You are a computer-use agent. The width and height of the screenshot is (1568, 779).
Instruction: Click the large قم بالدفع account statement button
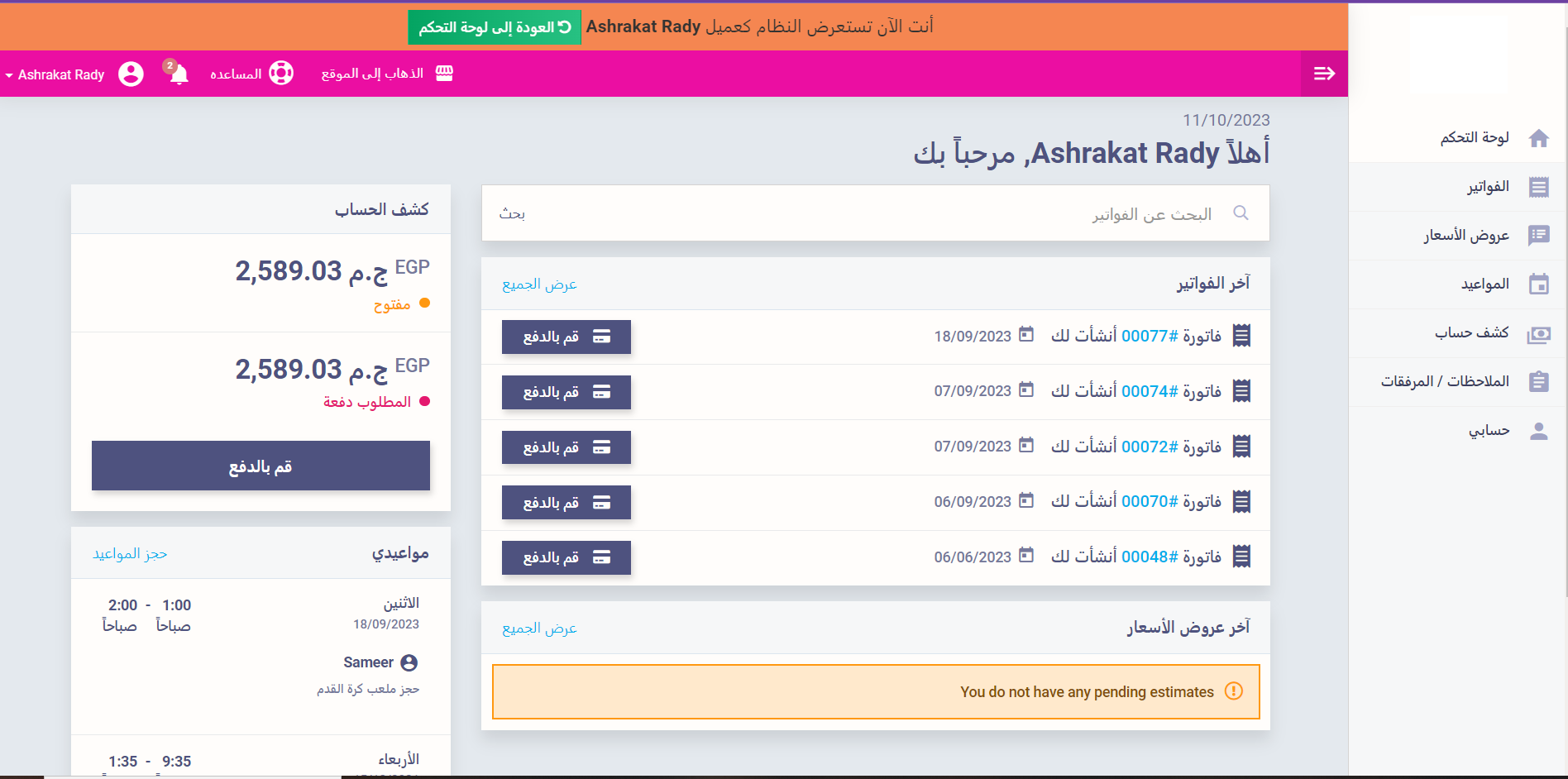click(261, 466)
